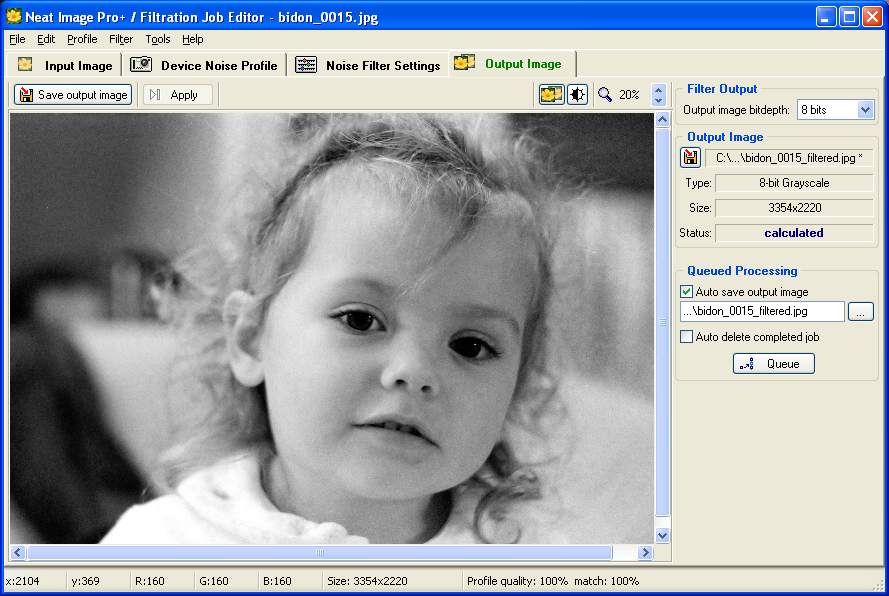Toggle the image comparison flower icon
This screenshot has width=889, height=596.
click(x=551, y=95)
